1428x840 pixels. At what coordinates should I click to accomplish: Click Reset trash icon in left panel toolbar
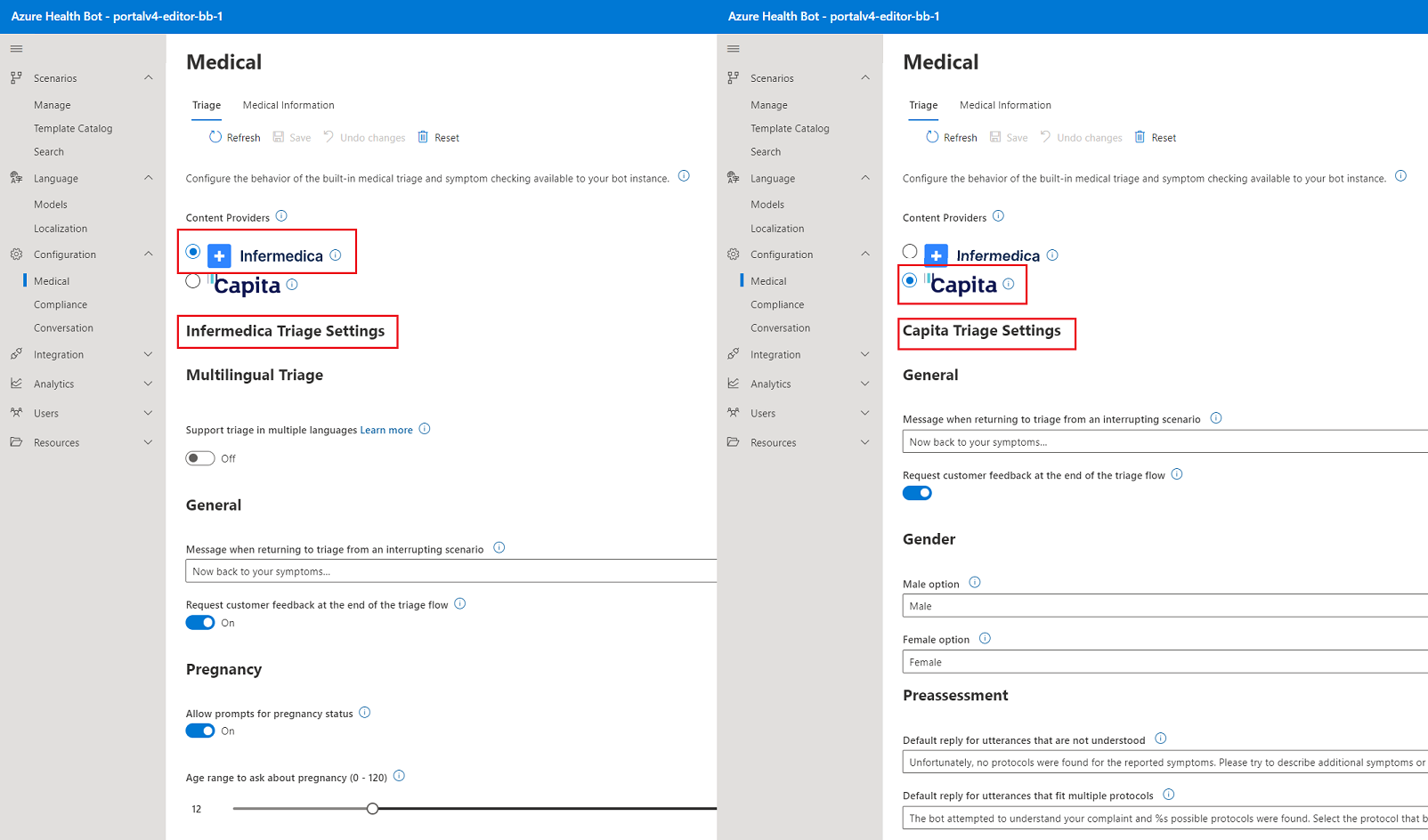[x=423, y=137]
